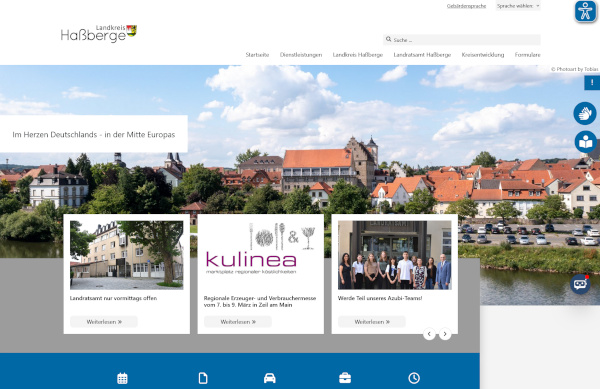Screen dimensions: 600x389
Task: Click the search magnifier icon
Action: pos(388,39)
